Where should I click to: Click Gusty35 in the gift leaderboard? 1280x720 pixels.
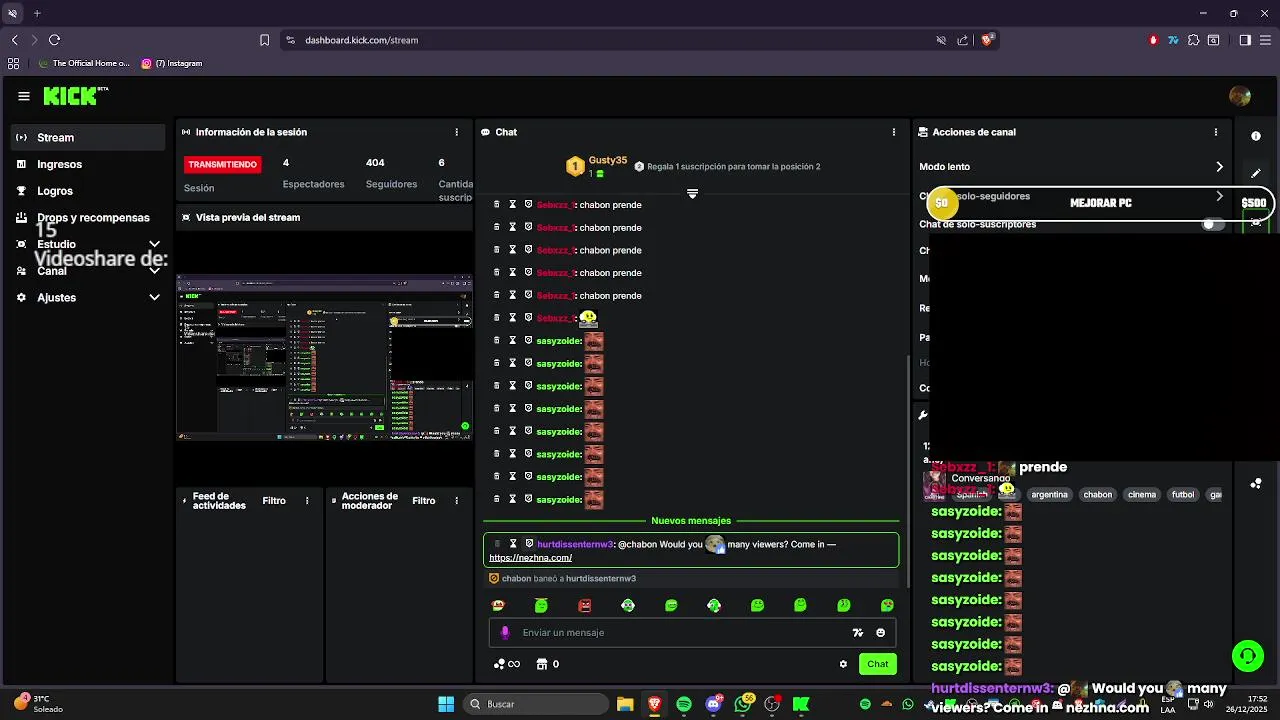click(608, 160)
